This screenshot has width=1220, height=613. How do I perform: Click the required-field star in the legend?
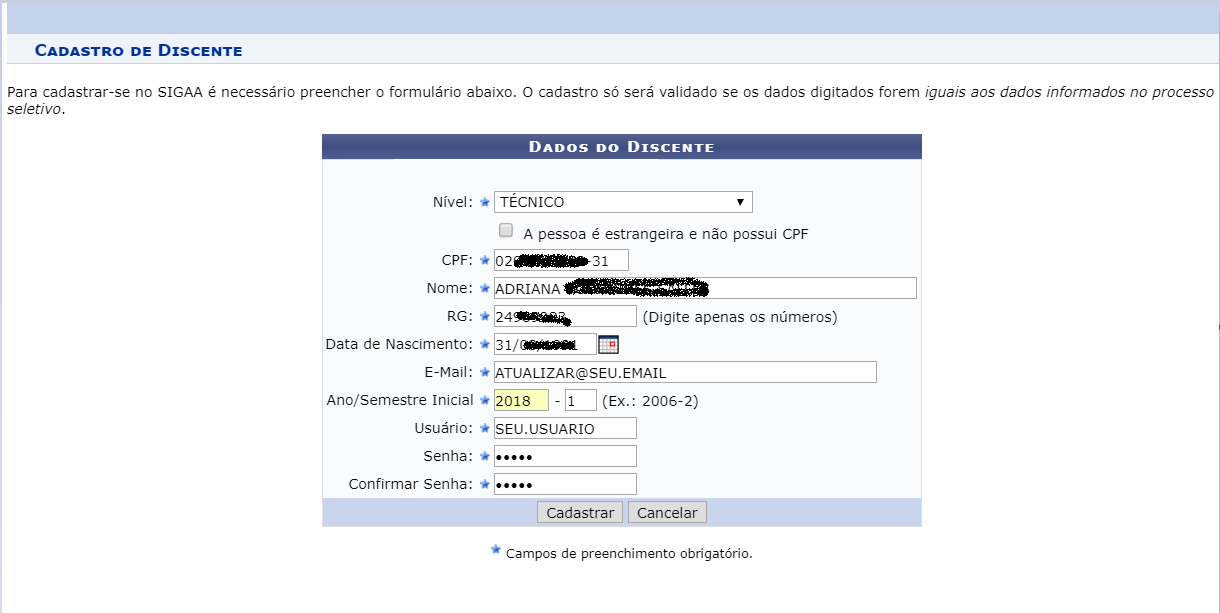(495, 550)
